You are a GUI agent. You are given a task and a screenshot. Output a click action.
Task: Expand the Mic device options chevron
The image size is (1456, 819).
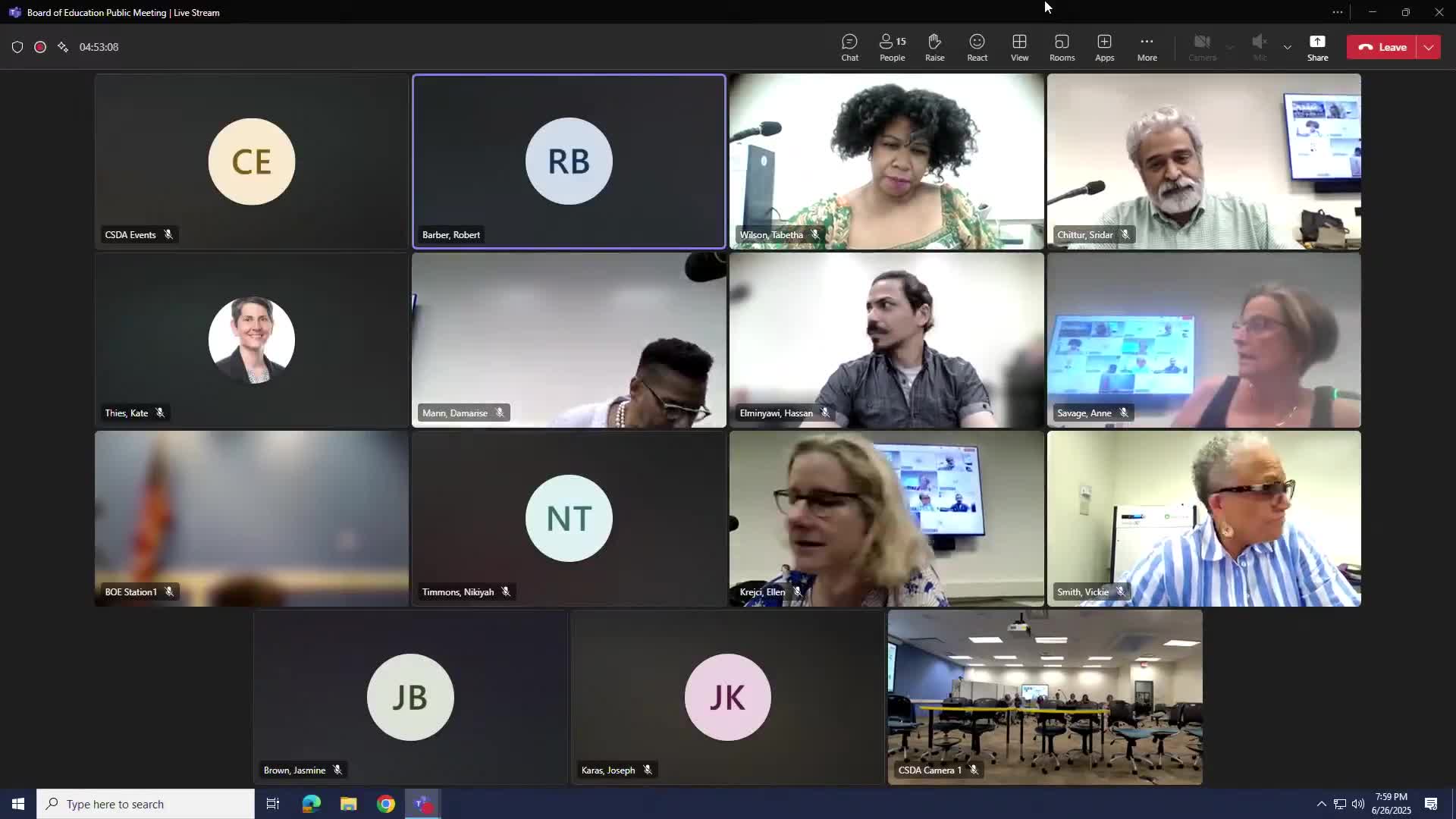pos(1288,47)
